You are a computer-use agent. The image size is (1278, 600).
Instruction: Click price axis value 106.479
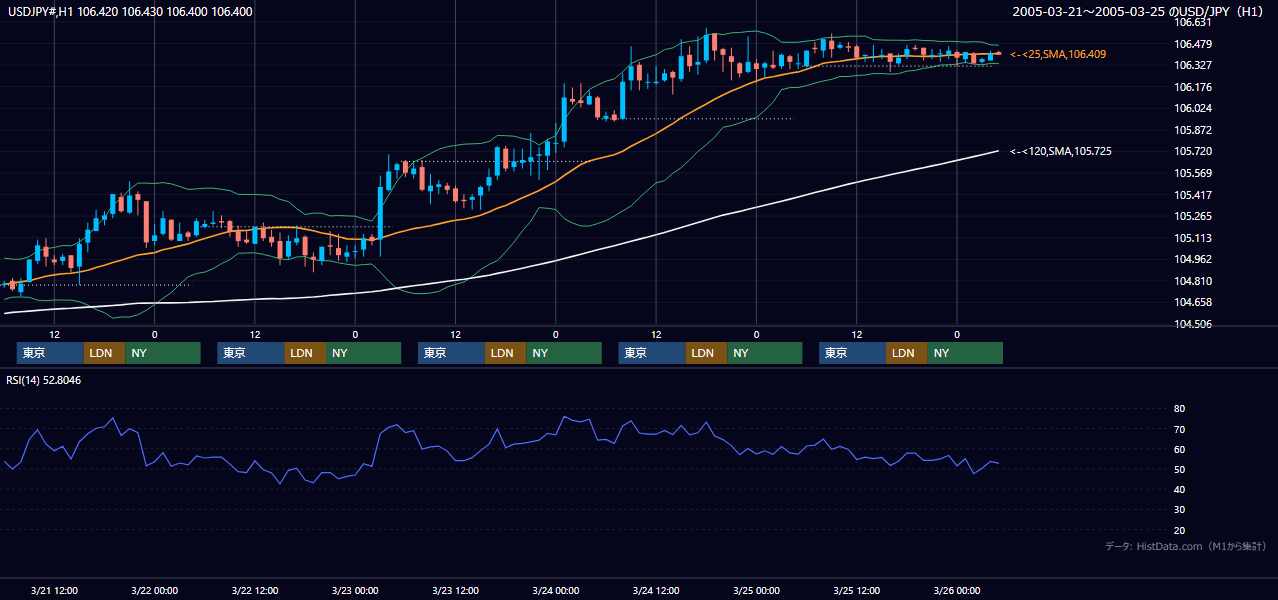pyautogui.click(x=1193, y=44)
